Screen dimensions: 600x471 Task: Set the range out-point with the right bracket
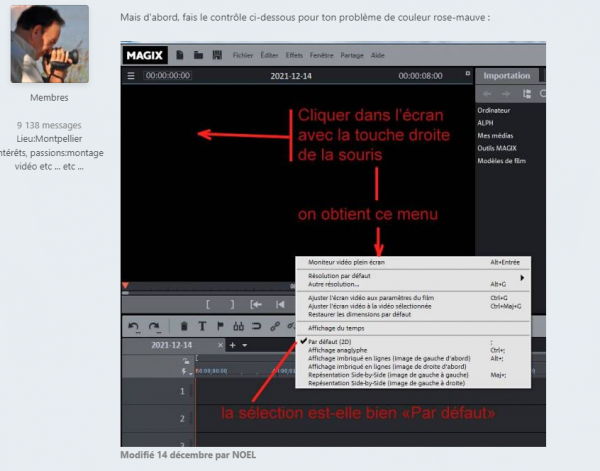(x=232, y=305)
